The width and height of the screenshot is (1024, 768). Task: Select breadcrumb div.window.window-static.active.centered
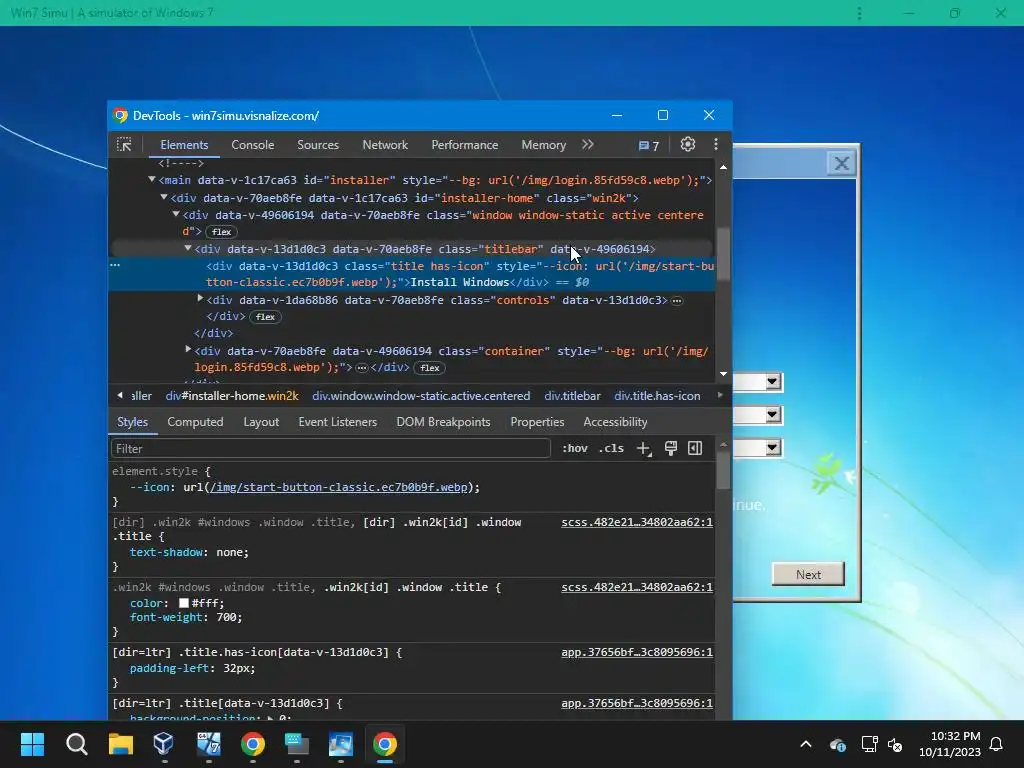point(421,396)
